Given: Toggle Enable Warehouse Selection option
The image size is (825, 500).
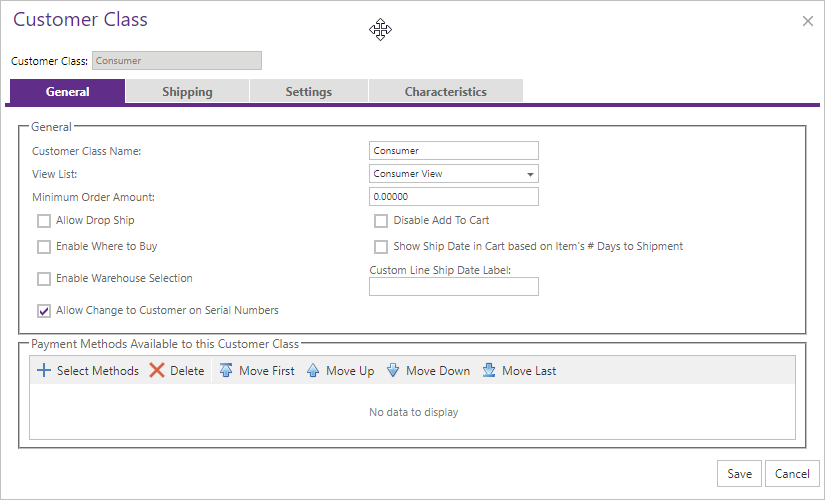Looking at the screenshot, I should point(44,278).
